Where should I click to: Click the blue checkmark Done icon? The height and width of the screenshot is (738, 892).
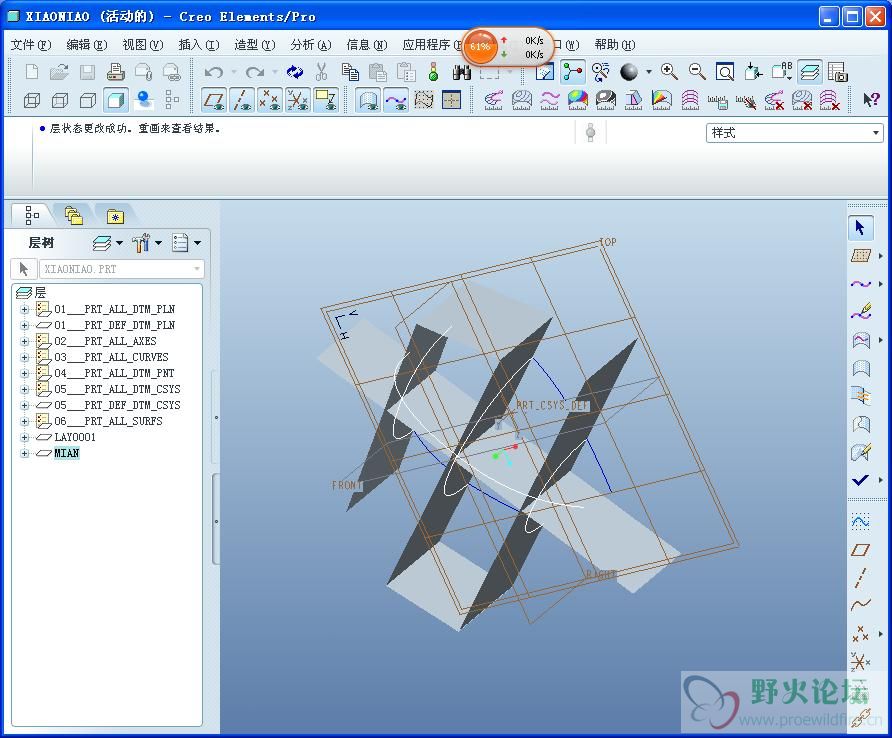click(861, 480)
